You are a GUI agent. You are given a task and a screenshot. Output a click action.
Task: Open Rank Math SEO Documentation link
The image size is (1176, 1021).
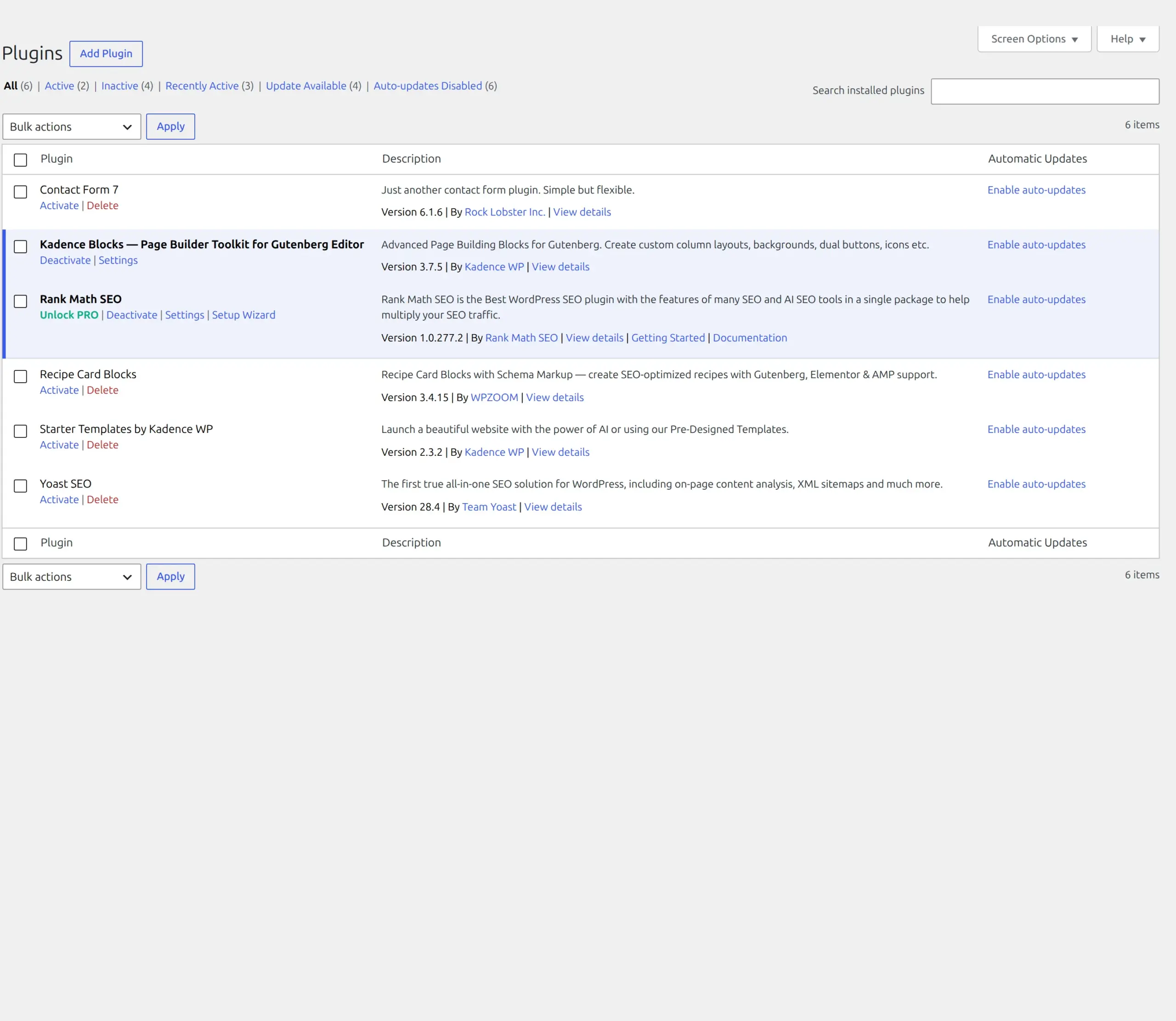pyautogui.click(x=749, y=337)
